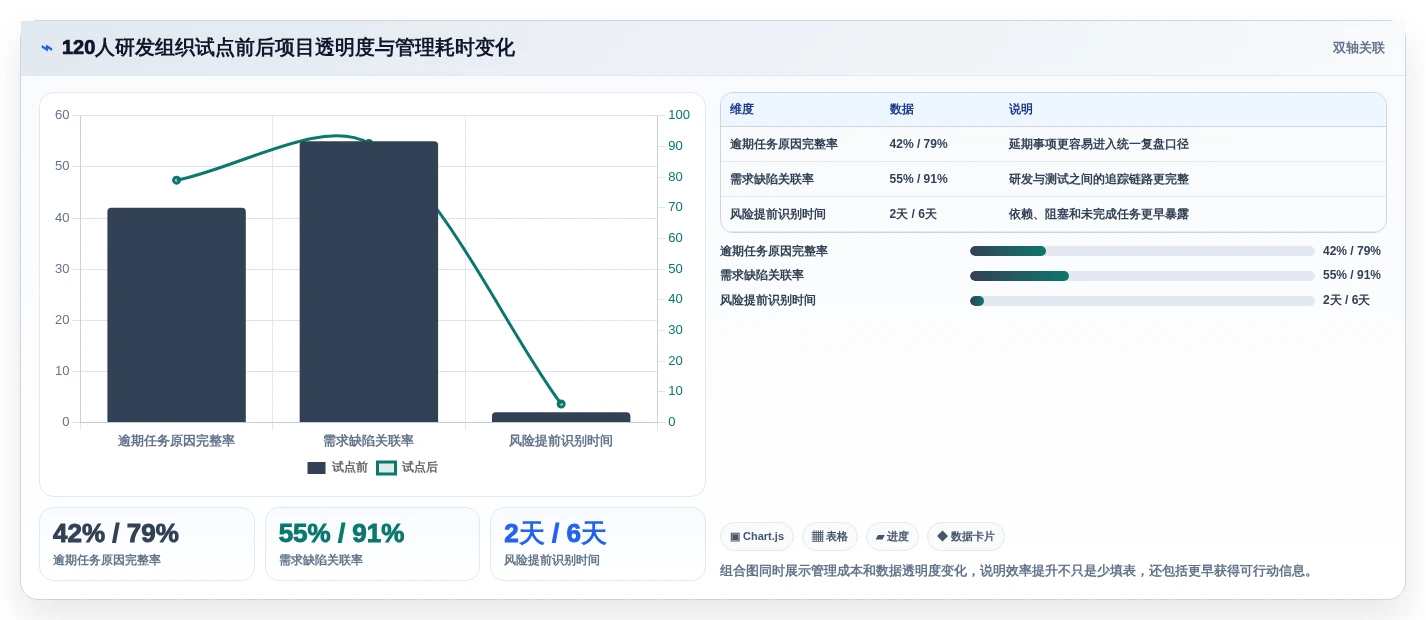This screenshot has width=1426, height=620.
Task: Click right axis value 100
Action: 679,115
